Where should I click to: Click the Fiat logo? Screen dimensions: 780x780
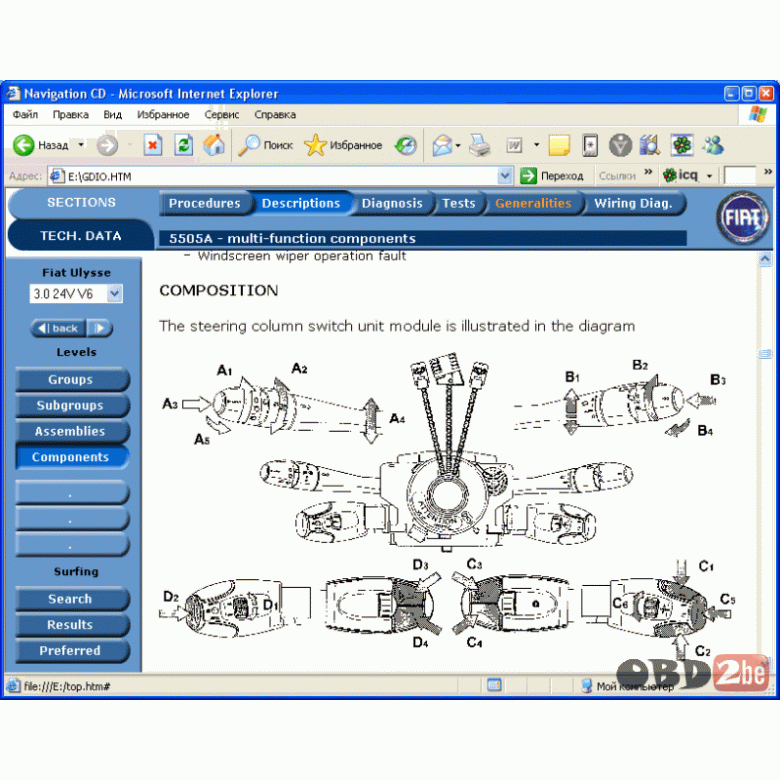coord(743,218)
